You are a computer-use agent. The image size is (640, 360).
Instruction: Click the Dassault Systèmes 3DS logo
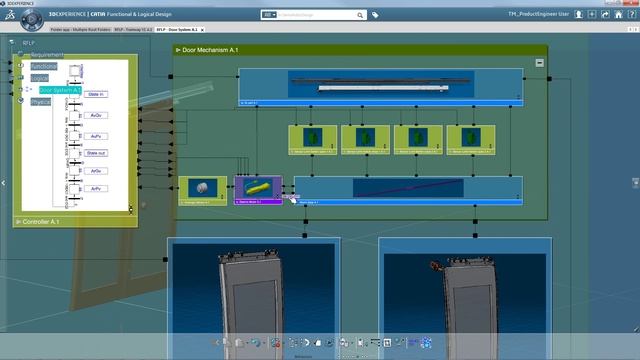tap(10, 15)
